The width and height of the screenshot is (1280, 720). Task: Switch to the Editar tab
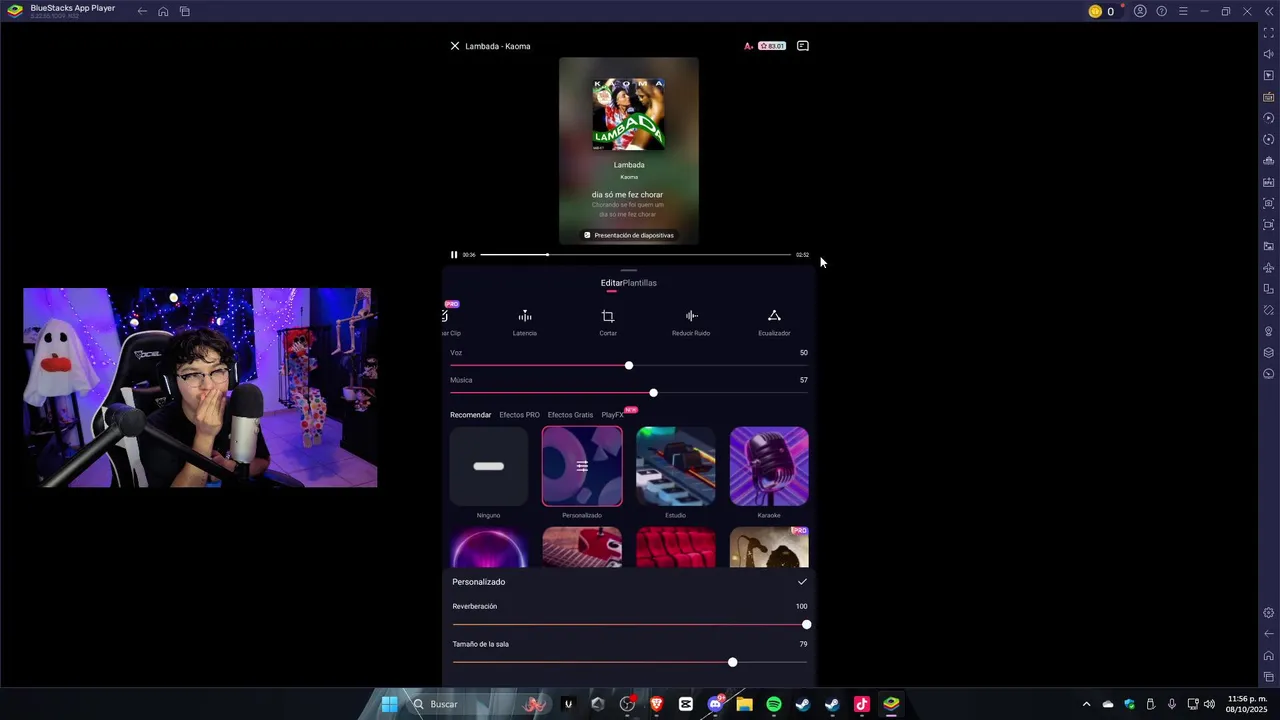[611, 283]
